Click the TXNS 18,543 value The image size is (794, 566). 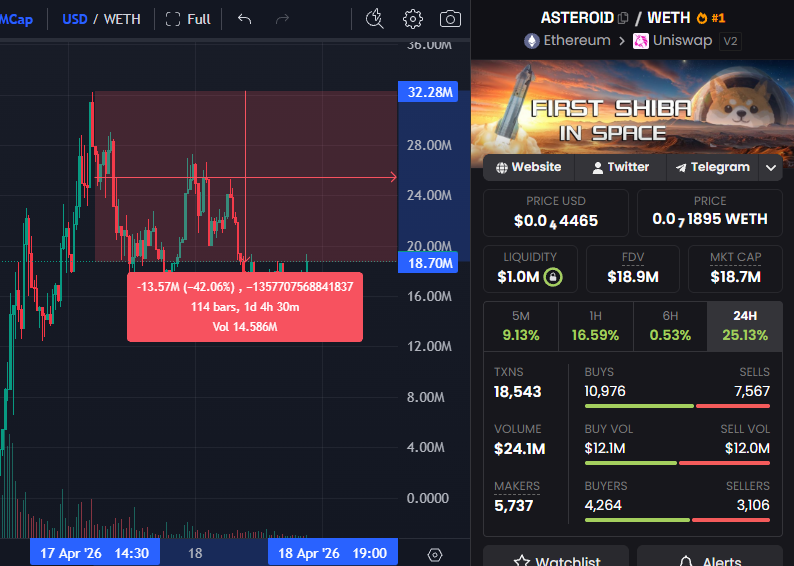pos(518,392)
